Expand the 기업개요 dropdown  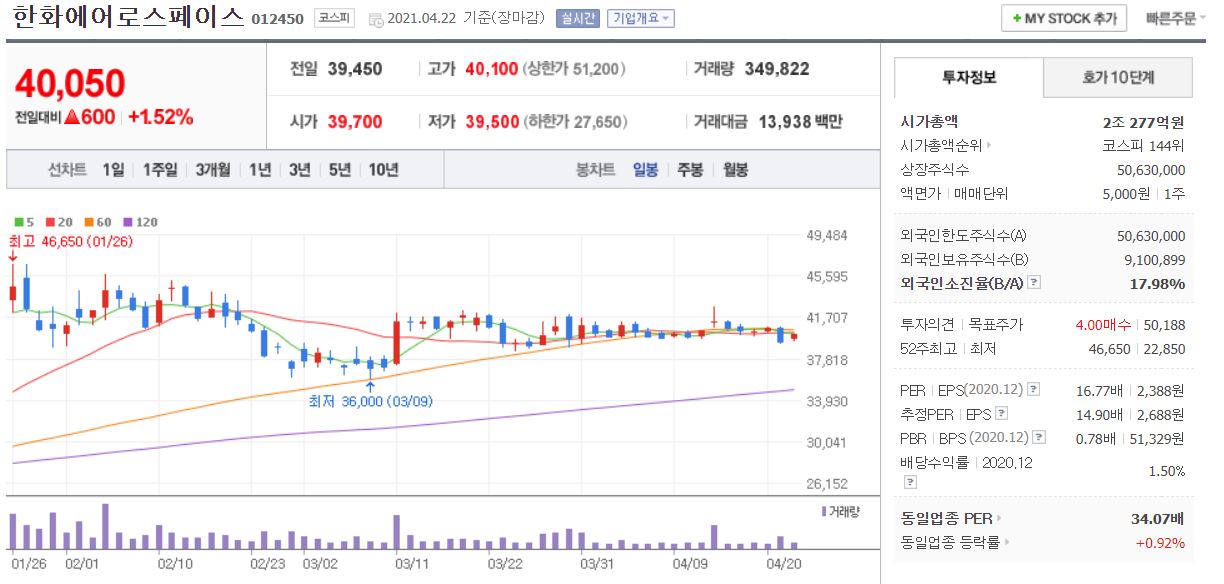tap(641, 18)
